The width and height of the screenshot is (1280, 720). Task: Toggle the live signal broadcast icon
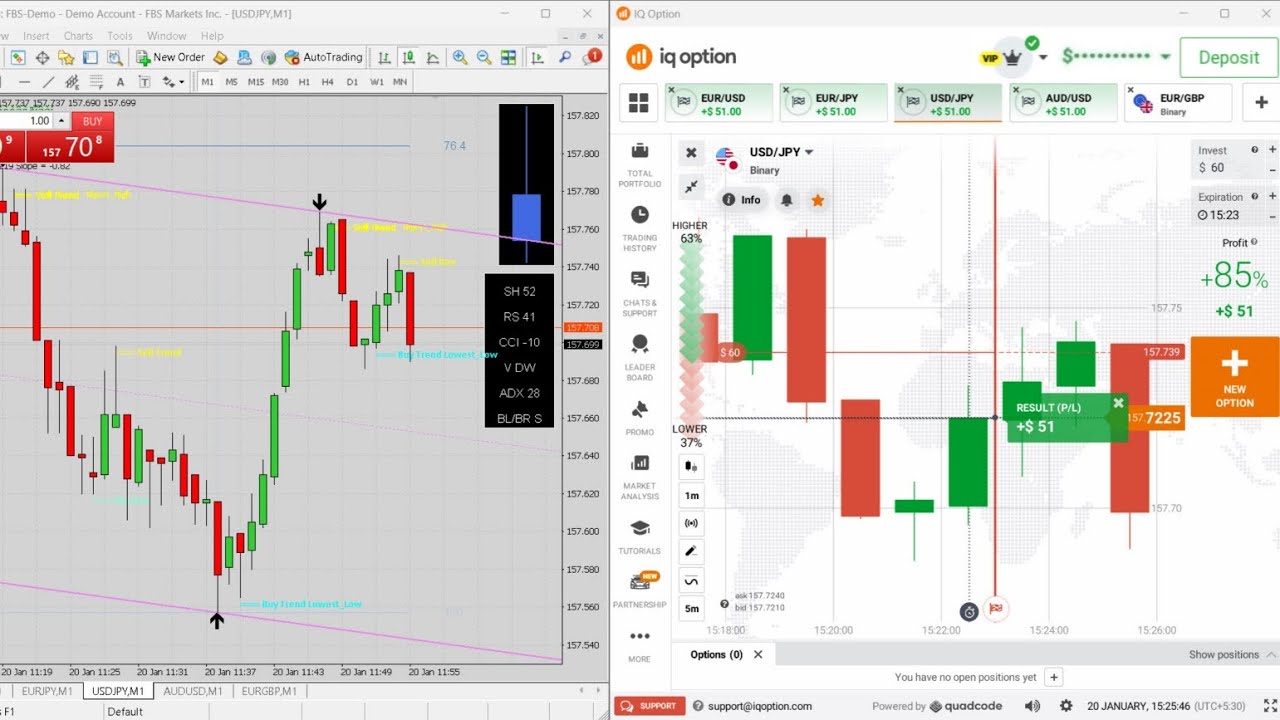coord(691,523)
